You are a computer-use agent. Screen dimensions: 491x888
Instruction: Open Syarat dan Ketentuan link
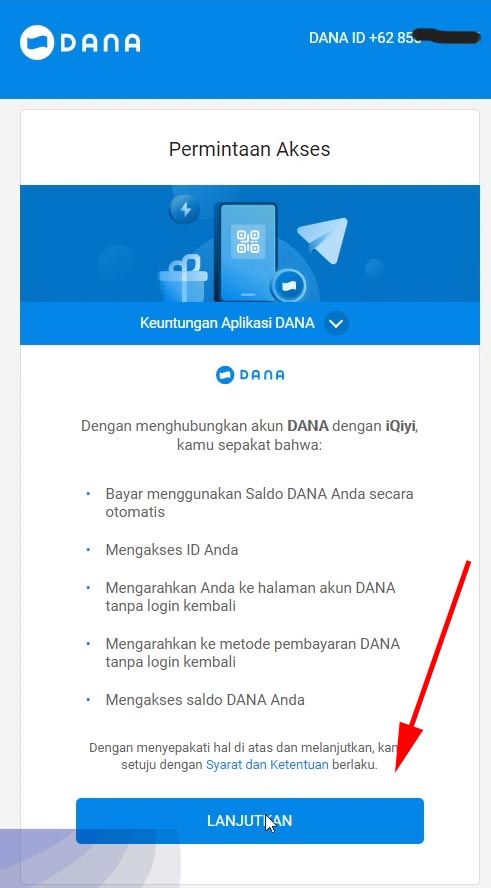[267, 765]
